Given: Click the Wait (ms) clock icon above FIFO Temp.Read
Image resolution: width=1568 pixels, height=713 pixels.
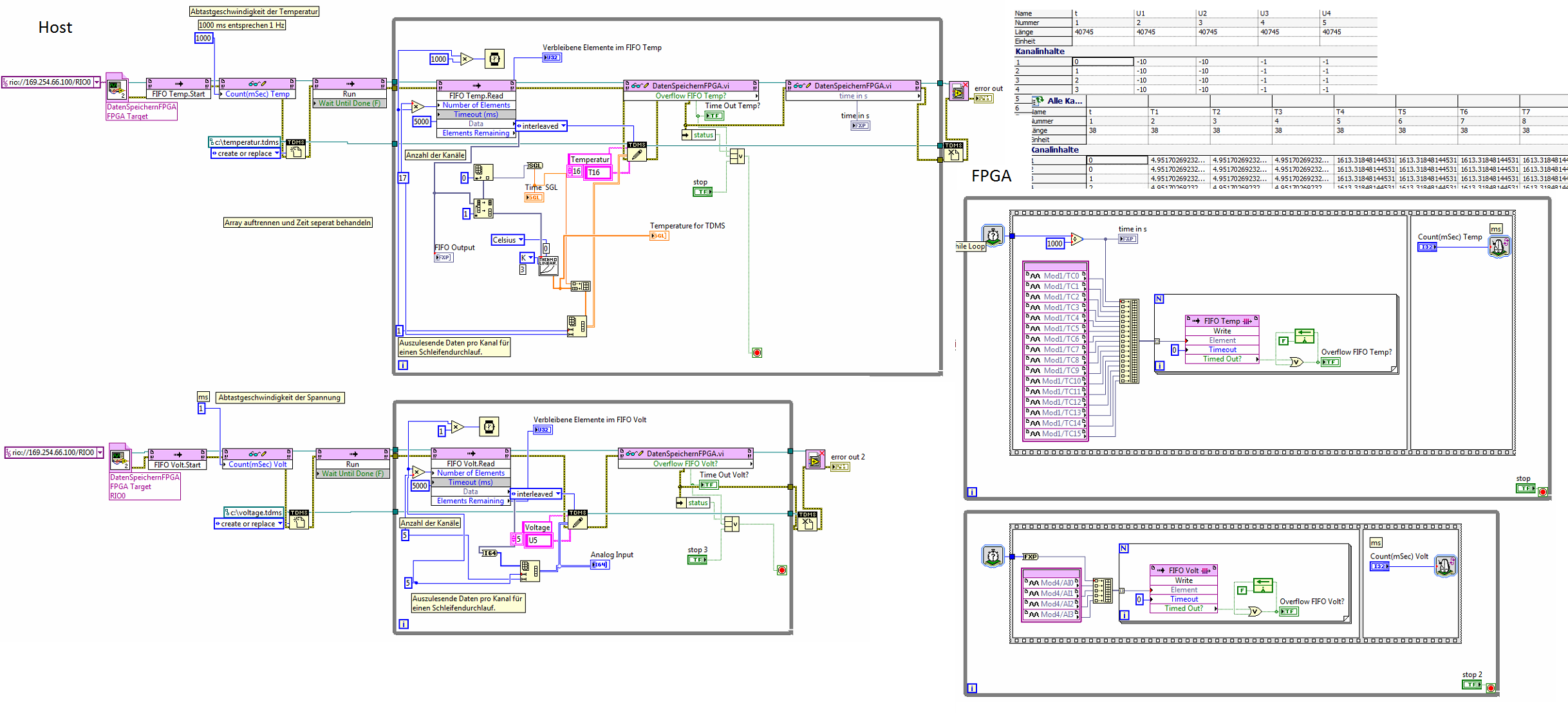Looking at the screenshot, I should tap(494, 59).
